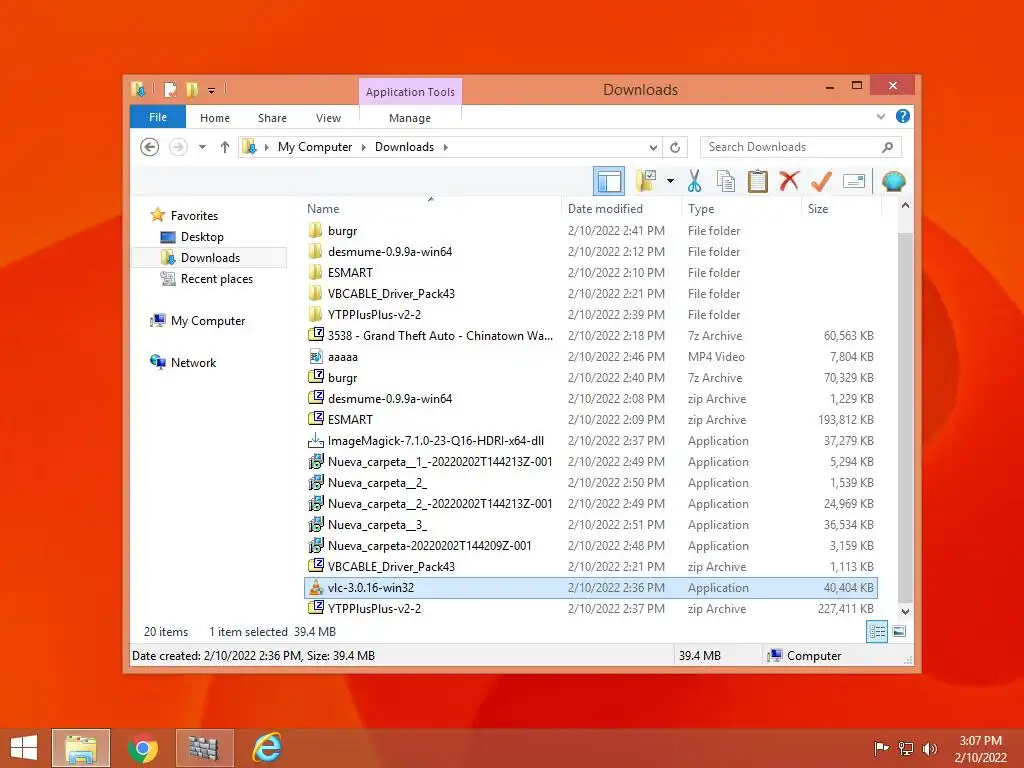Switch to the Home ribbon tab

pyautogui.click(x=215, y=118)
